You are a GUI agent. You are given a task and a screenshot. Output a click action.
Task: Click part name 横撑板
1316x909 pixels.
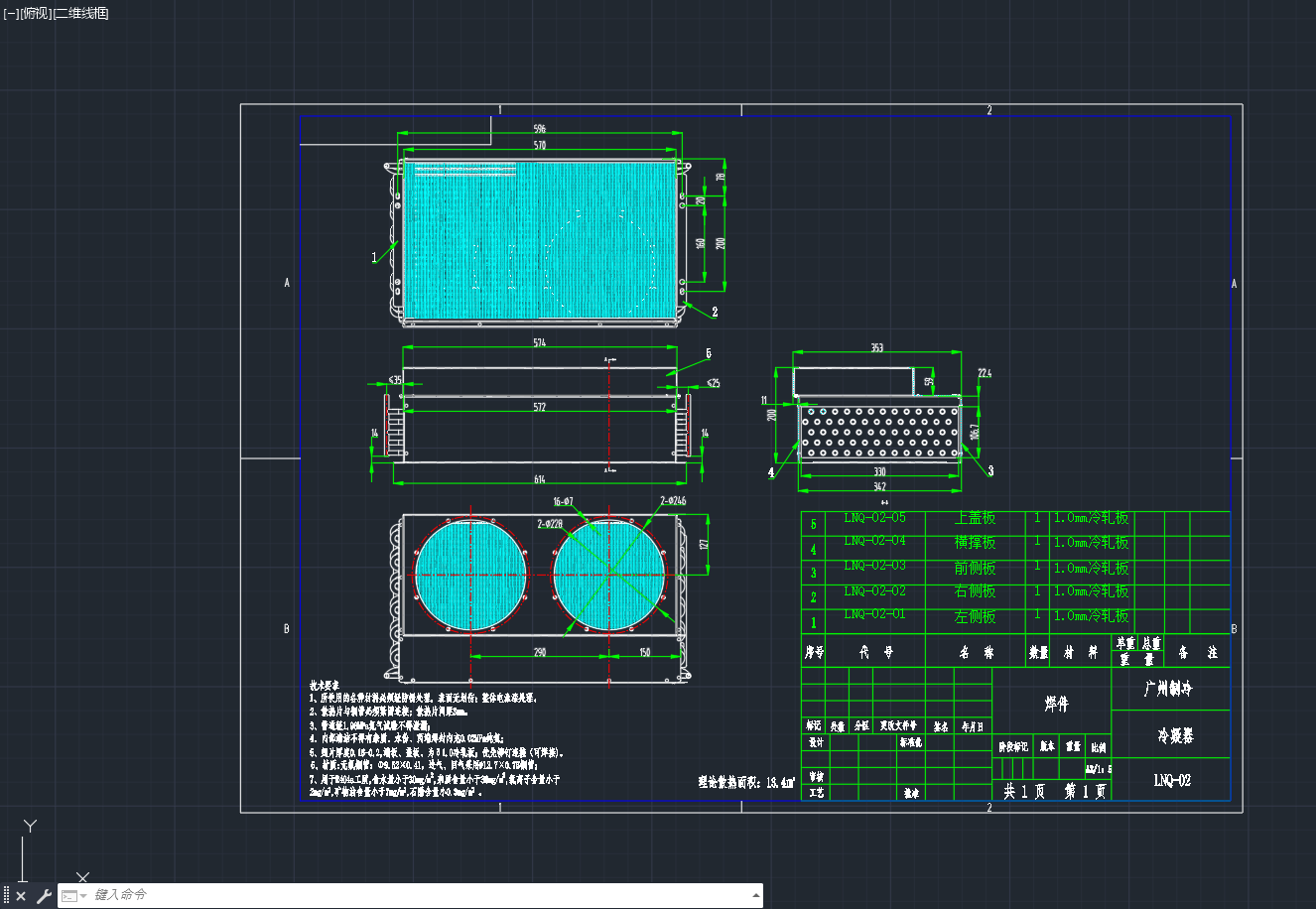coord(975,543)
